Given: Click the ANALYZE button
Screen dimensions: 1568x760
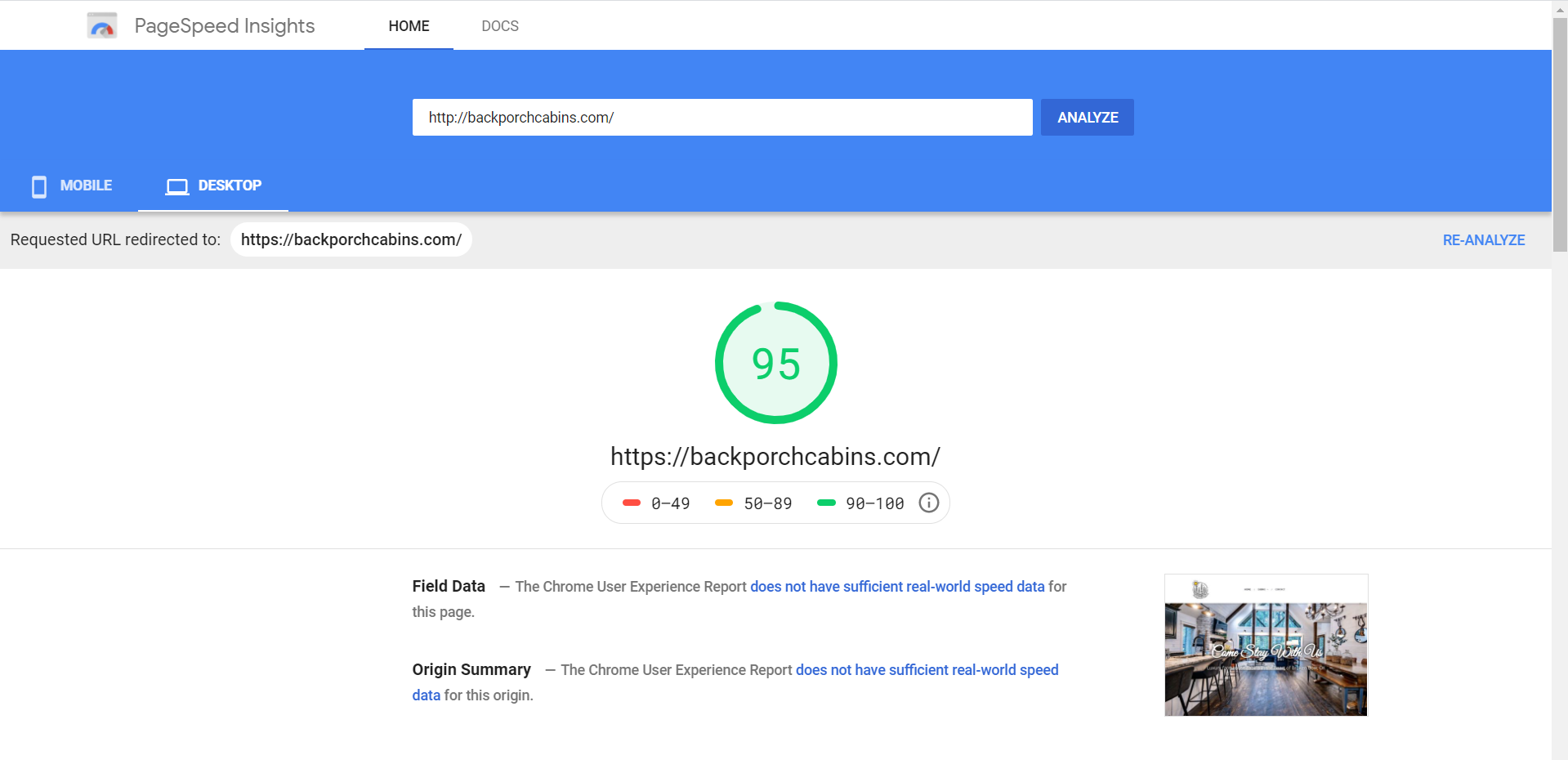Looking at the screenshot, I should point(1087,117).
